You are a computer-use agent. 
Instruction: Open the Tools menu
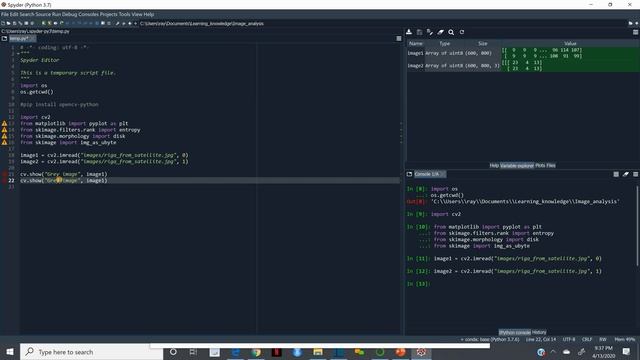coord(124,14)
